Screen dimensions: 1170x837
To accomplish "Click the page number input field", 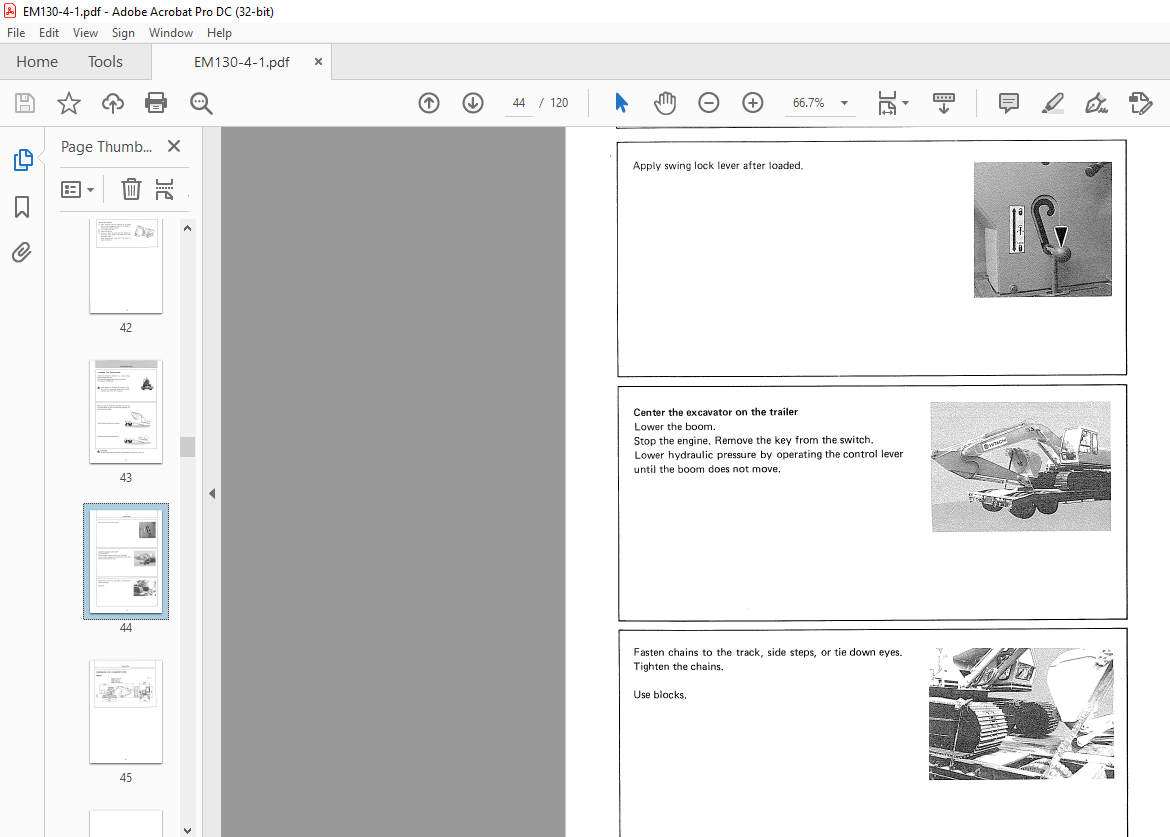I will pos(519,103).
